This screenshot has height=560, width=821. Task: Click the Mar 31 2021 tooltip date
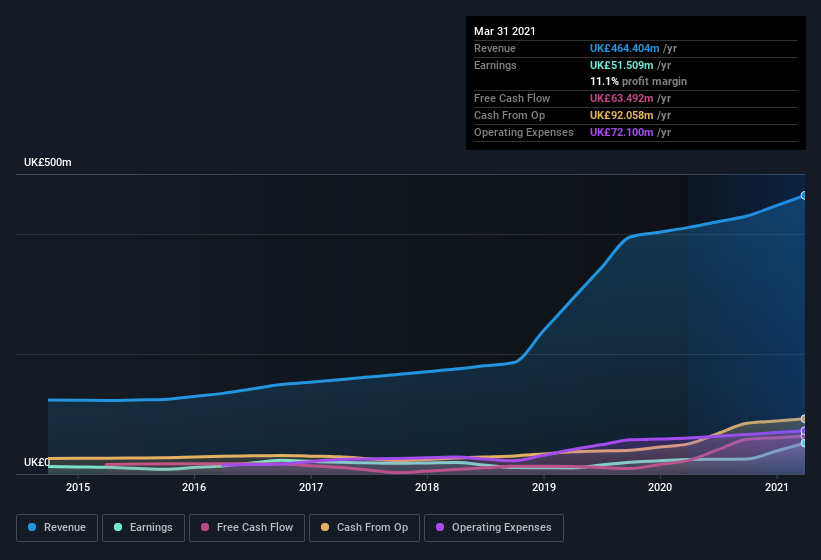click(505, 31)
